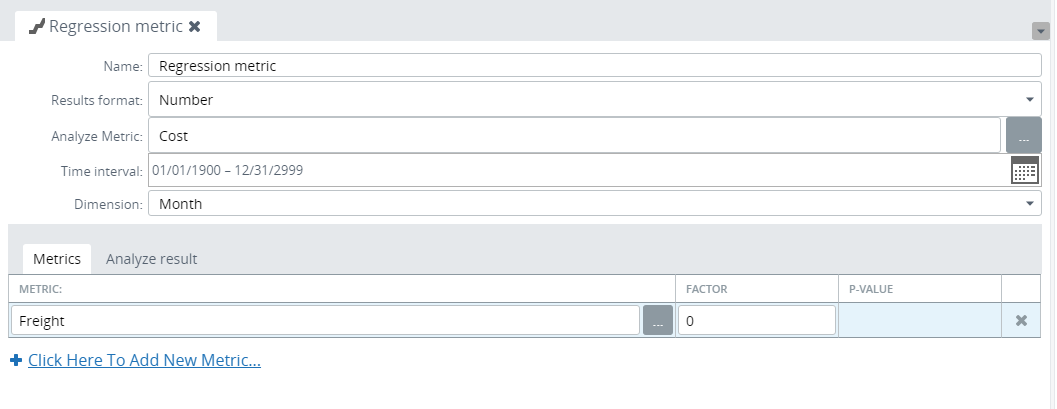
Task: Close the Regression metric tab
Action: pyautogui.click(x=195, y=27)
